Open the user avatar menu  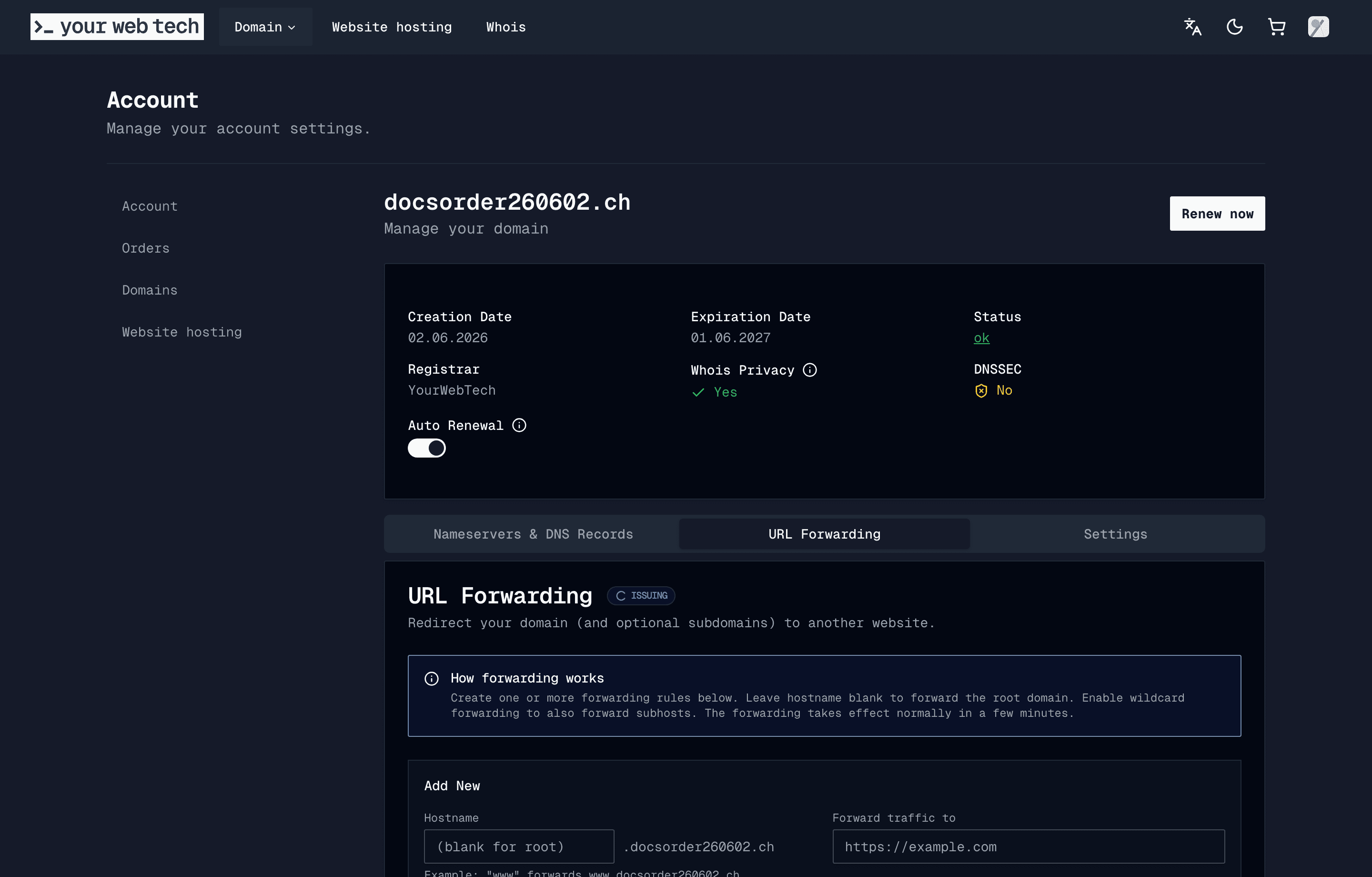(x=1319, y=27)
